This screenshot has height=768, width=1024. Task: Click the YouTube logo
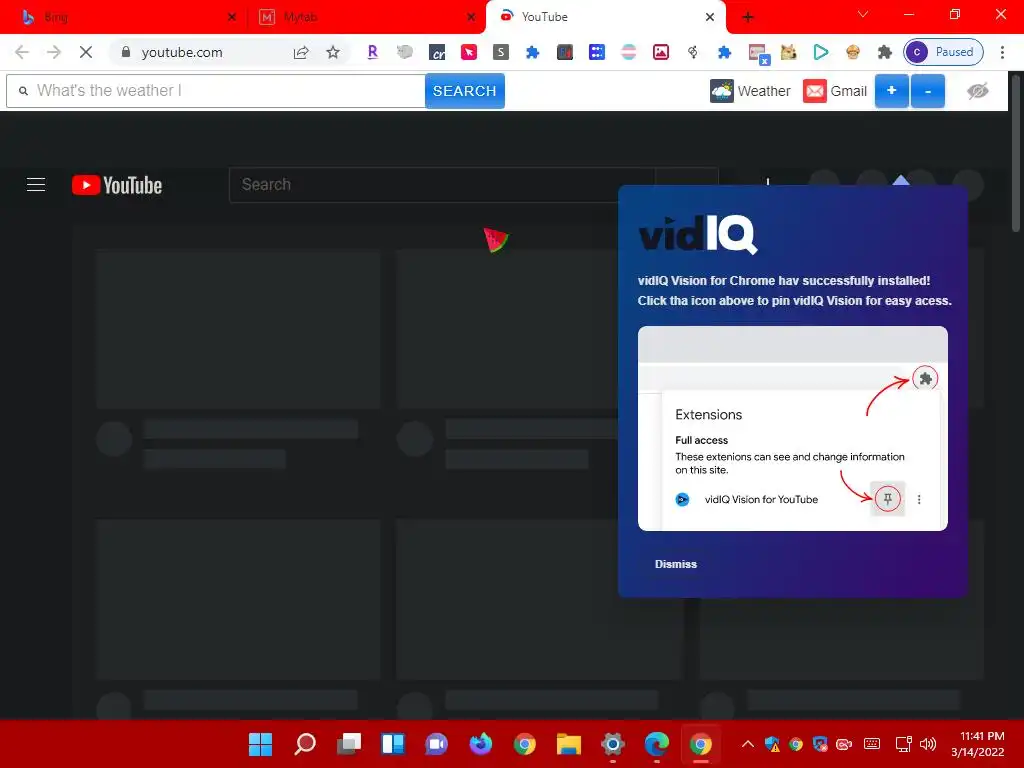coord(117,185)
